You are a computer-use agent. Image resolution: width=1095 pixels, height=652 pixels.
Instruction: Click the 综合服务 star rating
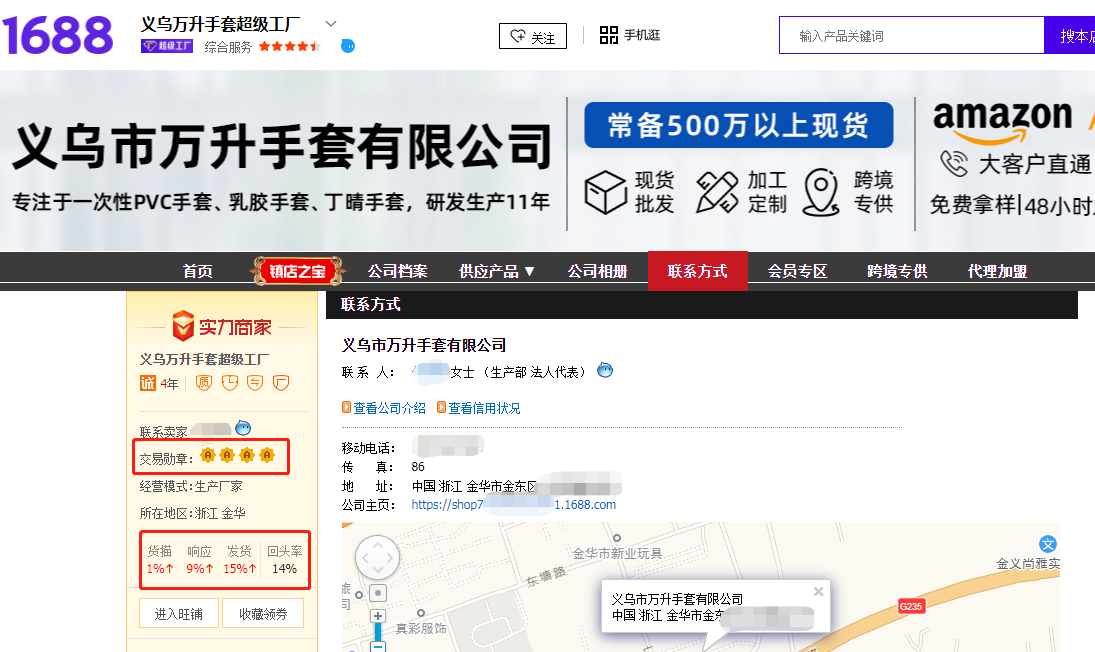pos(290,47)
